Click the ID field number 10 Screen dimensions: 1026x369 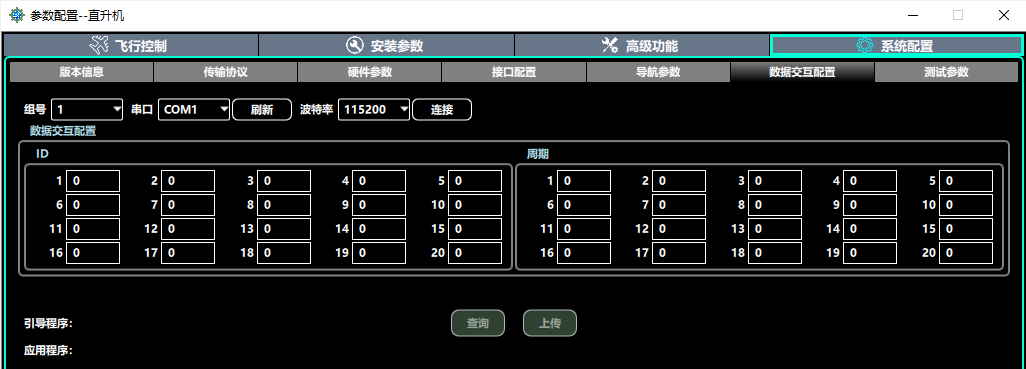[x=475, y=205]
